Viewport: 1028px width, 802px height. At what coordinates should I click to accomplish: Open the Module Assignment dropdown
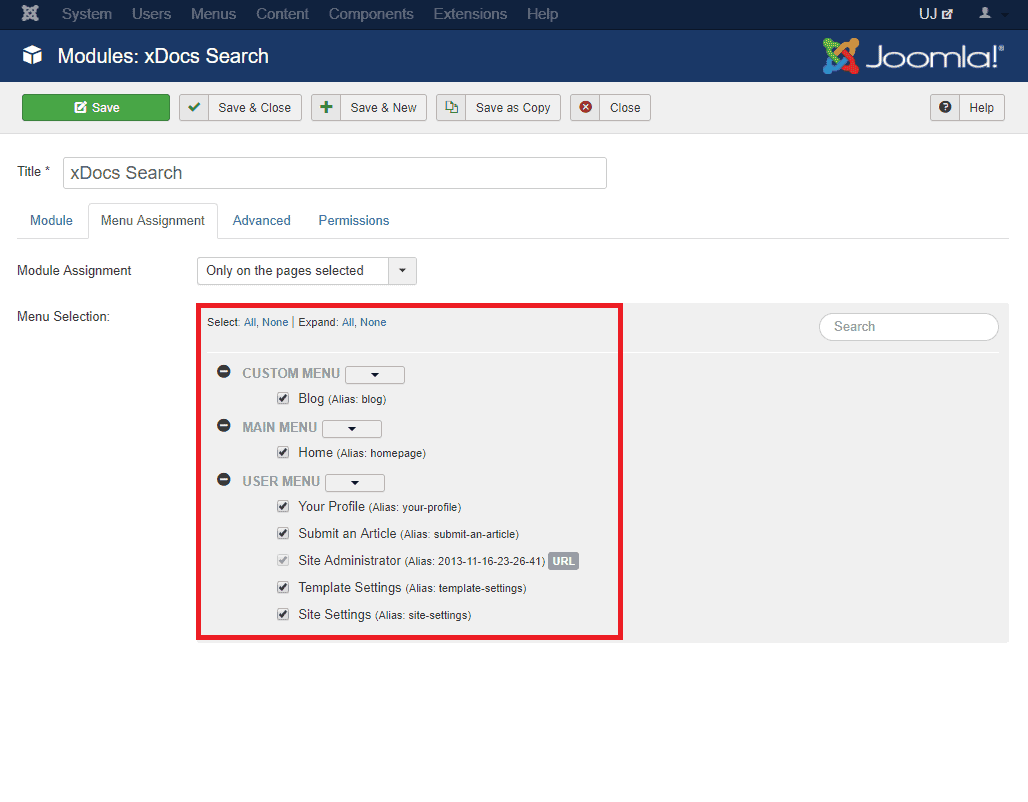pos(306,271)
